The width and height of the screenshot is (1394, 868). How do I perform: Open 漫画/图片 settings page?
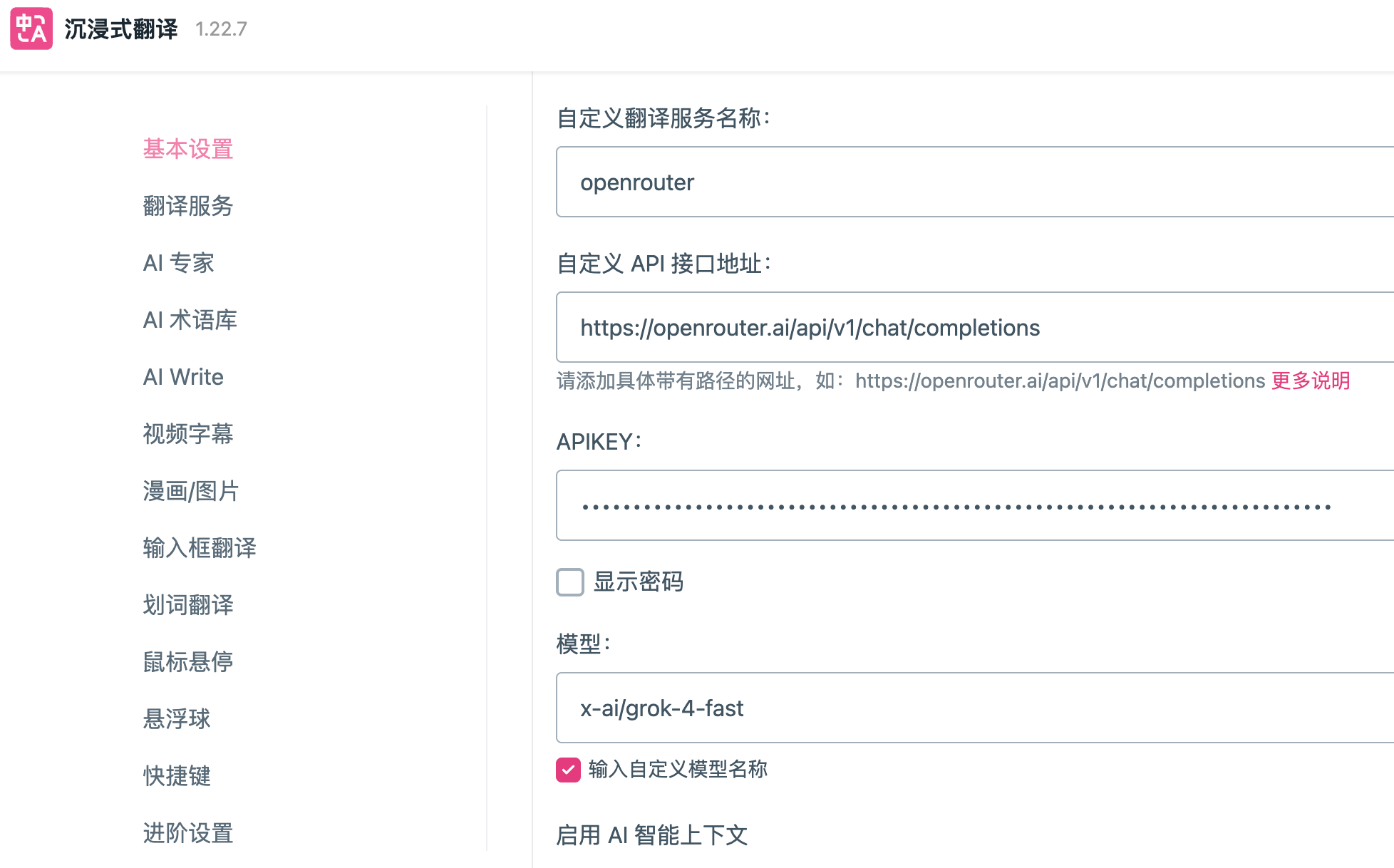click(x=190, y=491)
